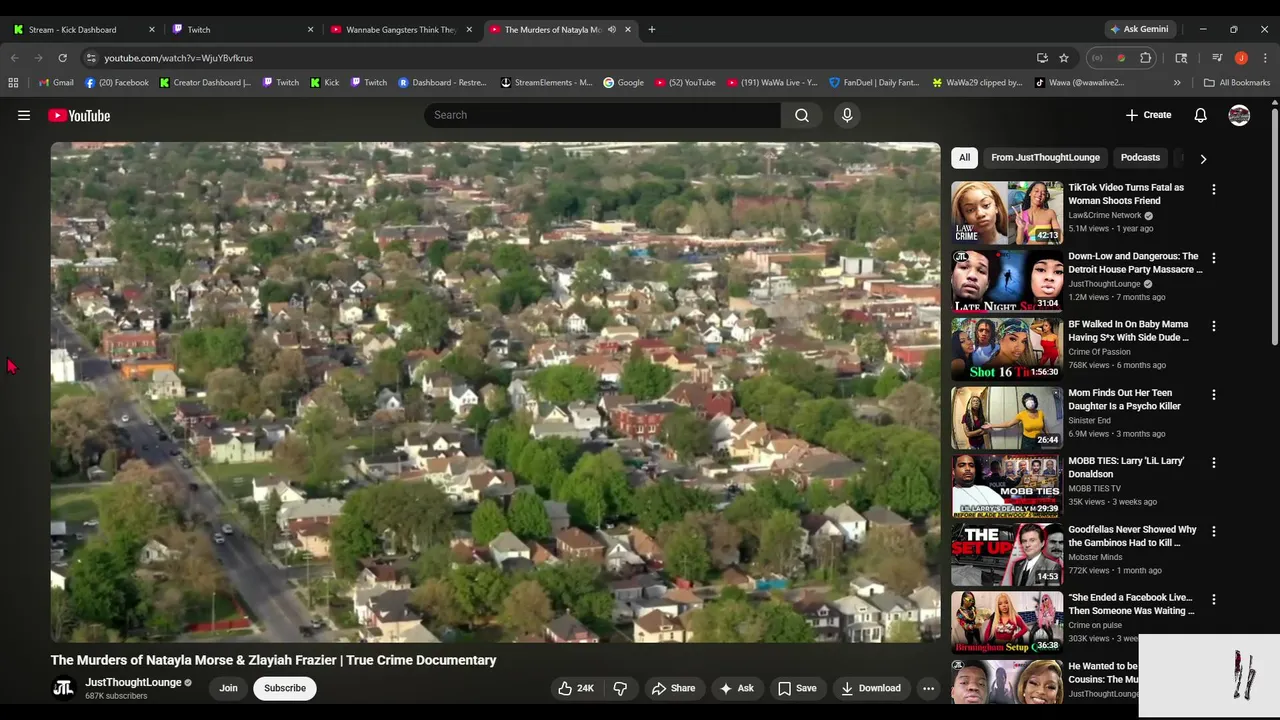Screen dimensions: 1280x720
Task: Open options for She Ended a Facebook Live video
Action: tap(1214, 600)
